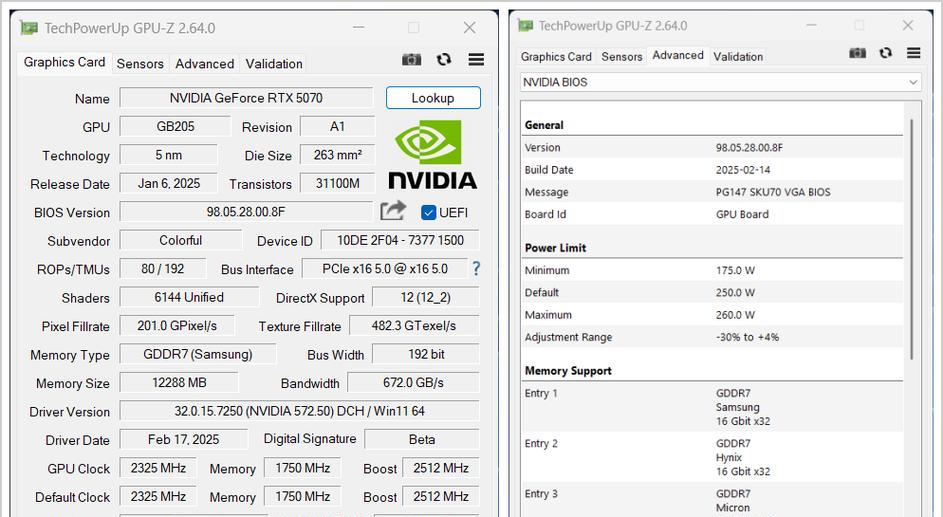Select Graphics Card tab in left window
This screenshot has width=943, height=517.
(x=64, y=62)
